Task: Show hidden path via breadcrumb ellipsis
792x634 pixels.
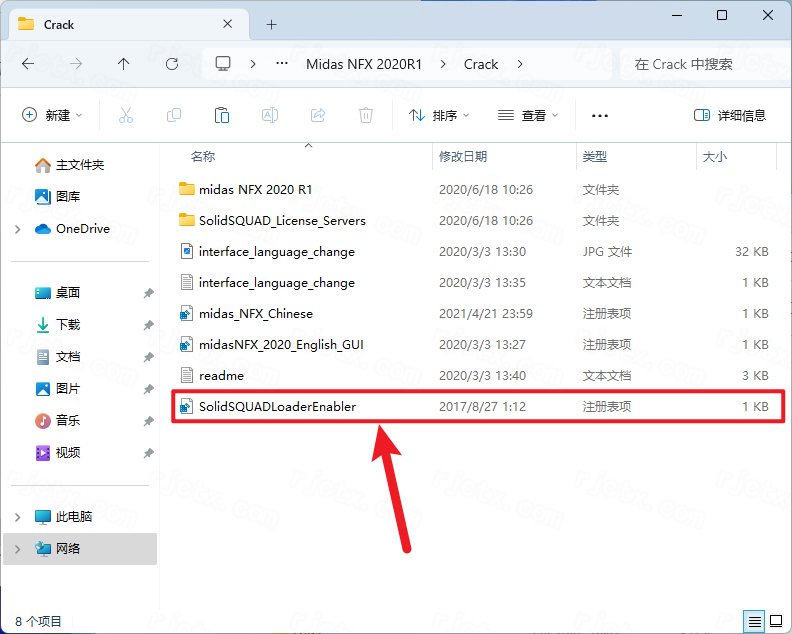Action: [282, 64]
